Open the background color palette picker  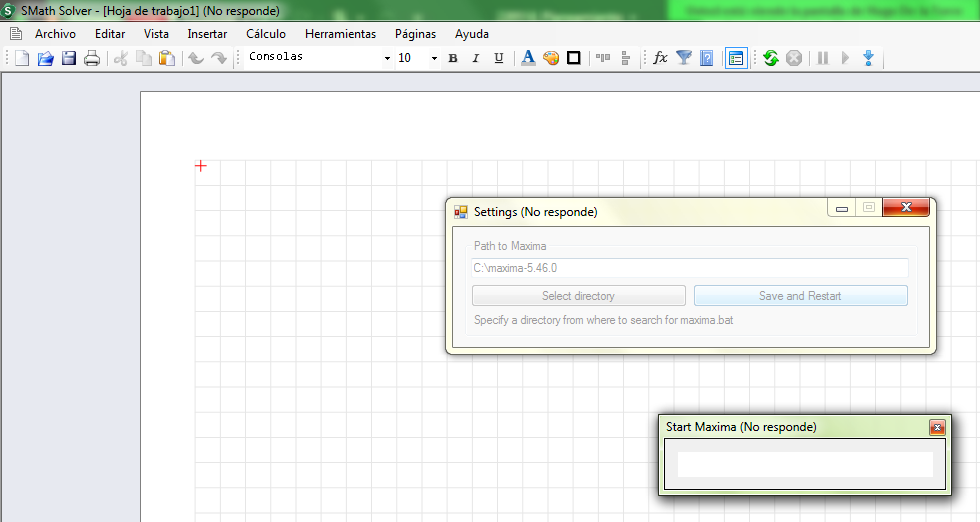coord(551,58)
